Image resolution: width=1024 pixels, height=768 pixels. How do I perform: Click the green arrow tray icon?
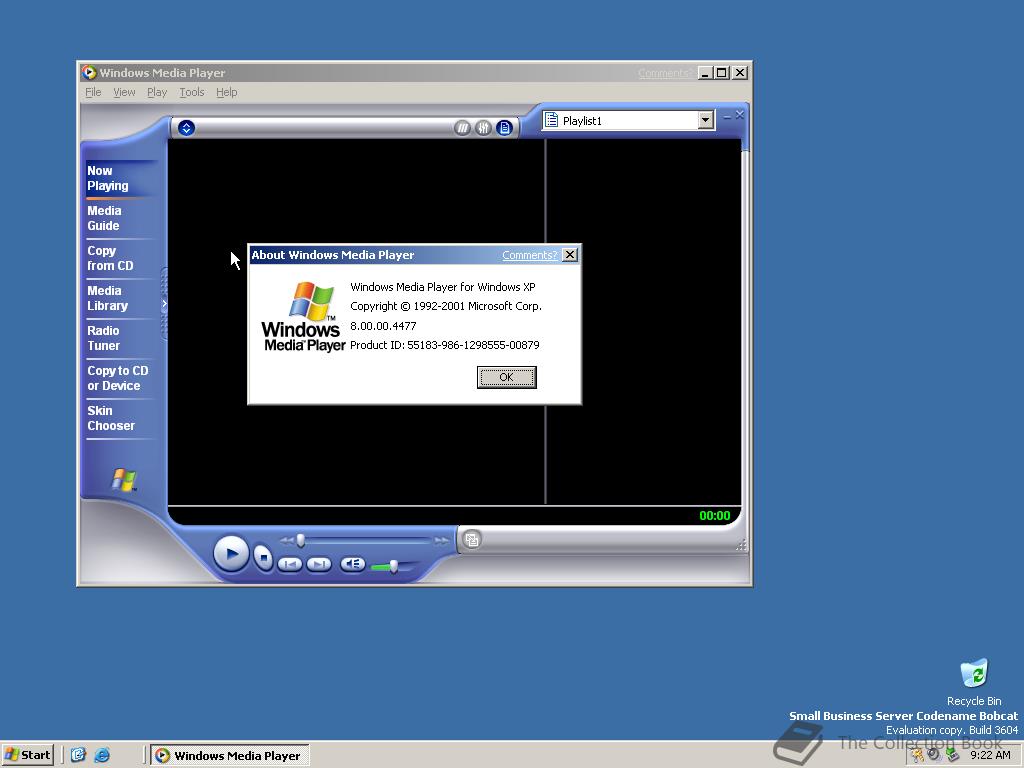click(952, 756)
